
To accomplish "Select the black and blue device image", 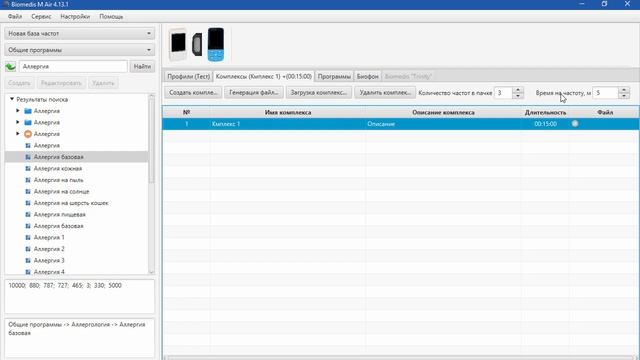I will pos(216,44).
